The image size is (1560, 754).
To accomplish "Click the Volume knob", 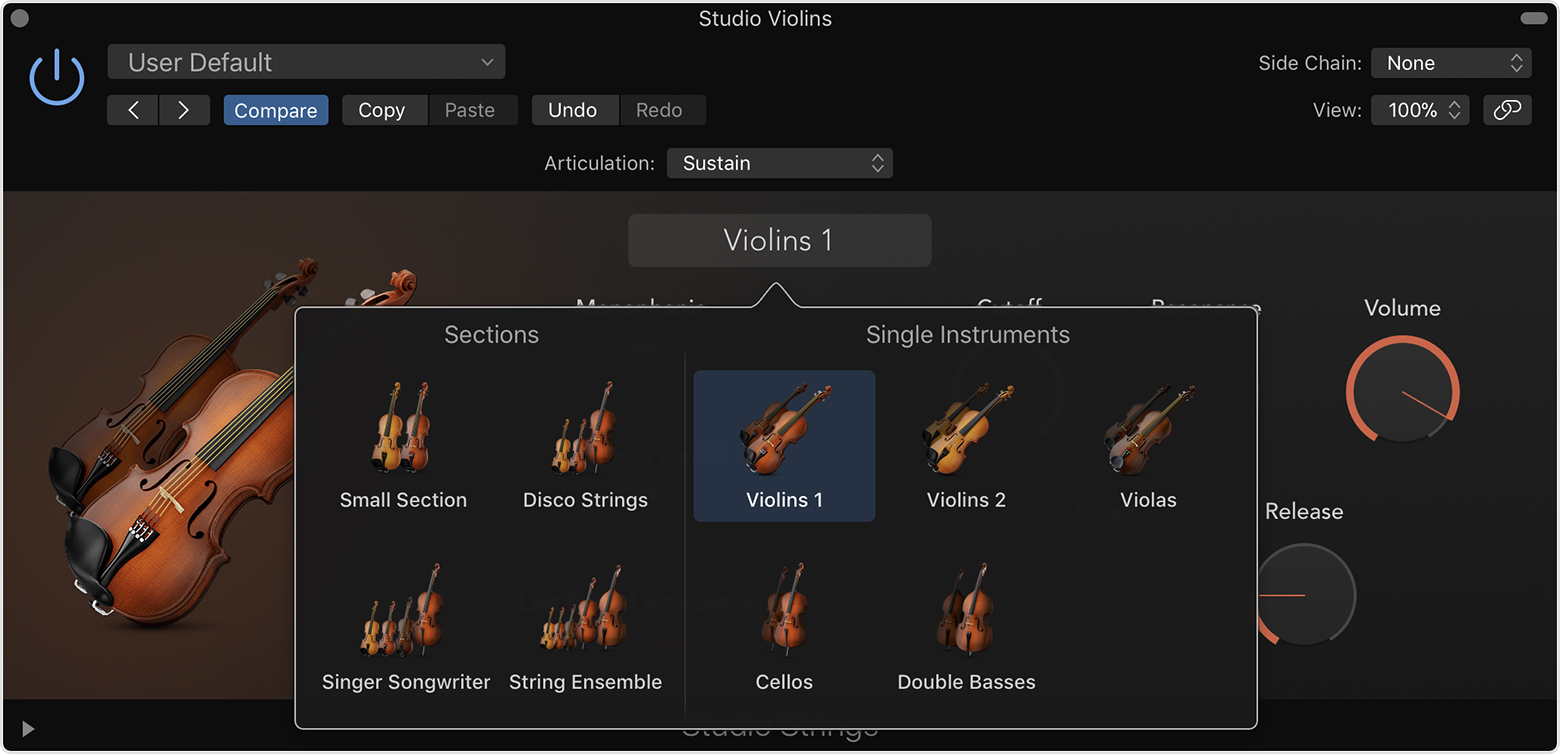I will 1402,391.
